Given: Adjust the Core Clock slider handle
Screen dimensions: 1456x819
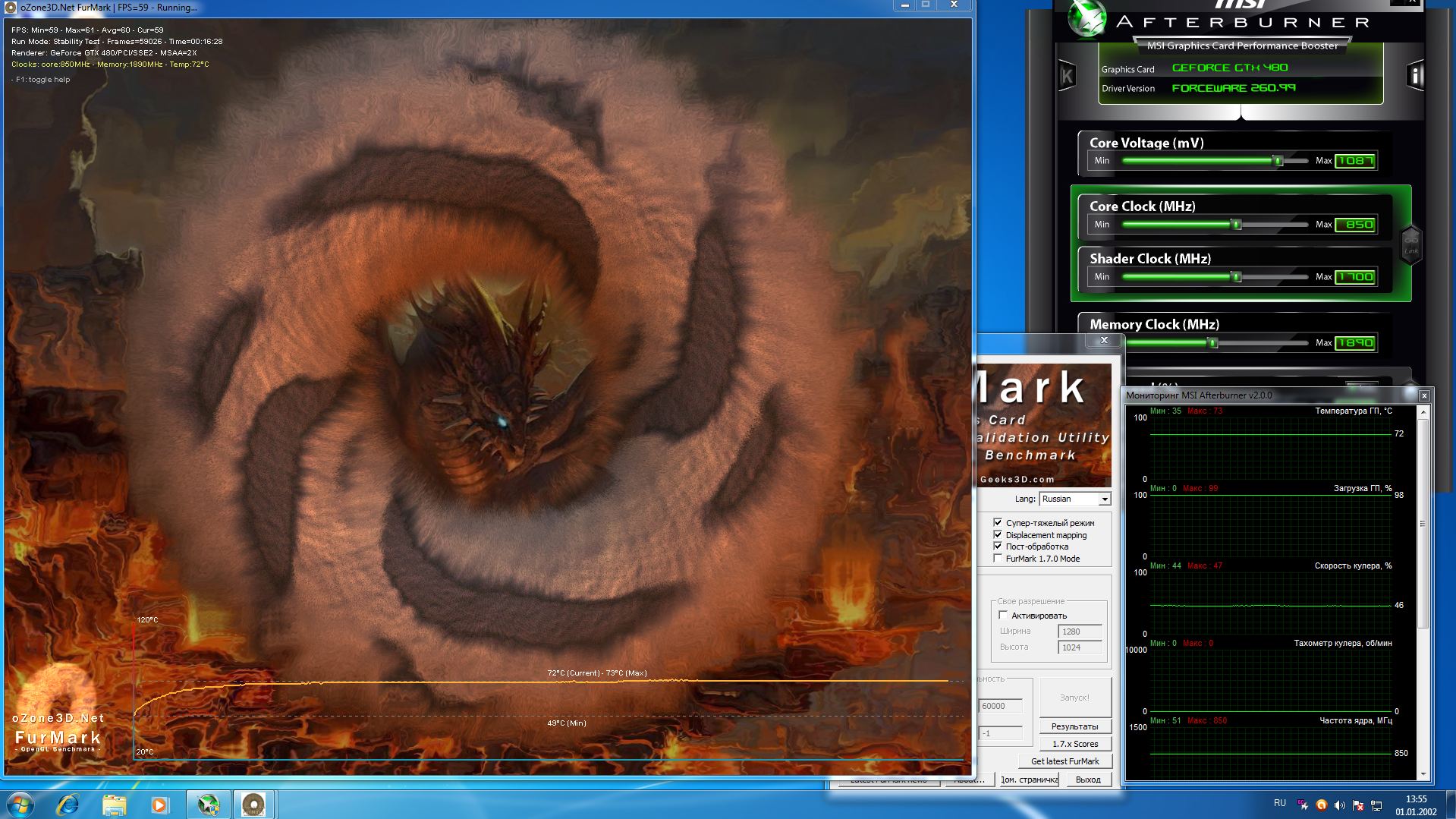Looking at the screenshot, I should [1237, 225].
